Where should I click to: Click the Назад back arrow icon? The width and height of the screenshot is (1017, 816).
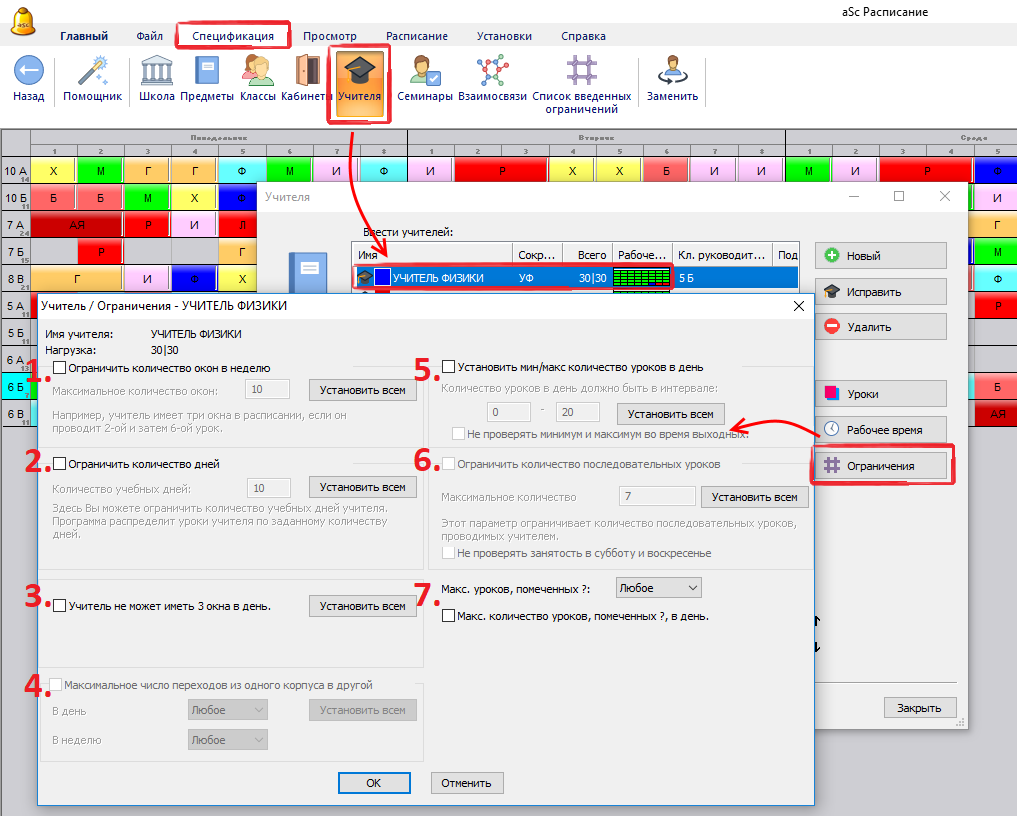(x=28, y=72)
